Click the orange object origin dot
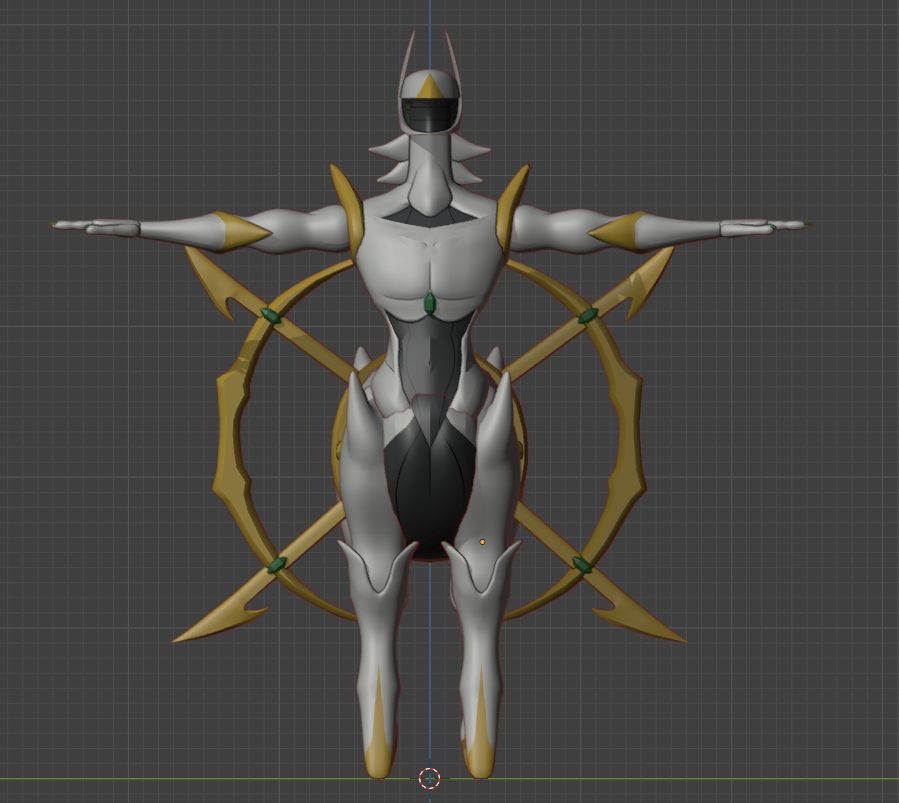 click(482, 542)
